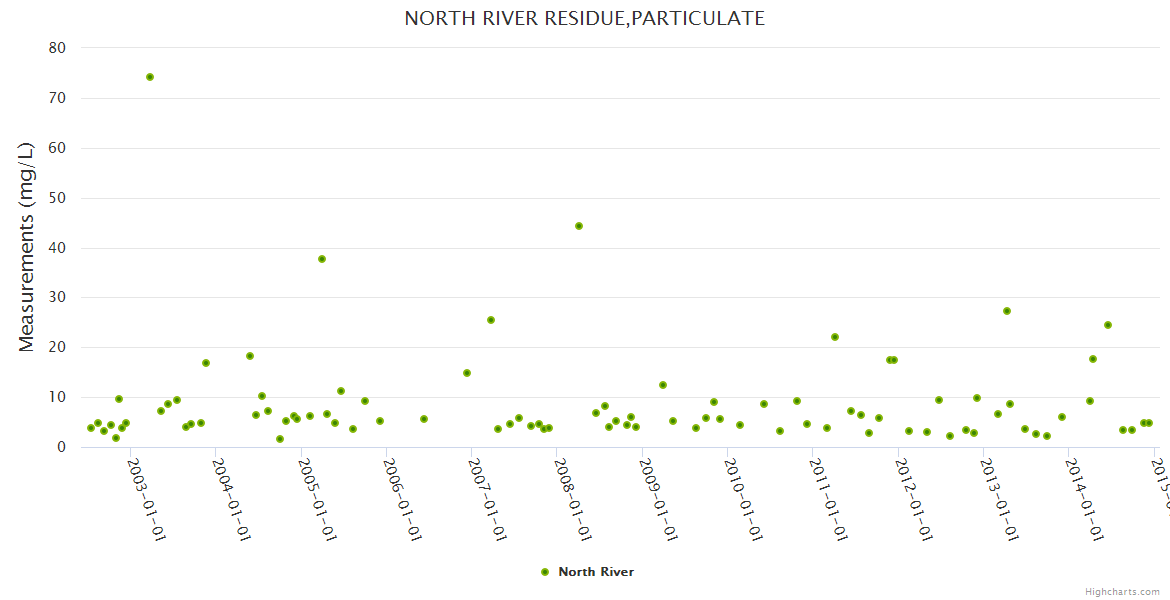1170x600 pixels.
Task: Toggle the North River series legend label
Action: click(x=595, y=572)
